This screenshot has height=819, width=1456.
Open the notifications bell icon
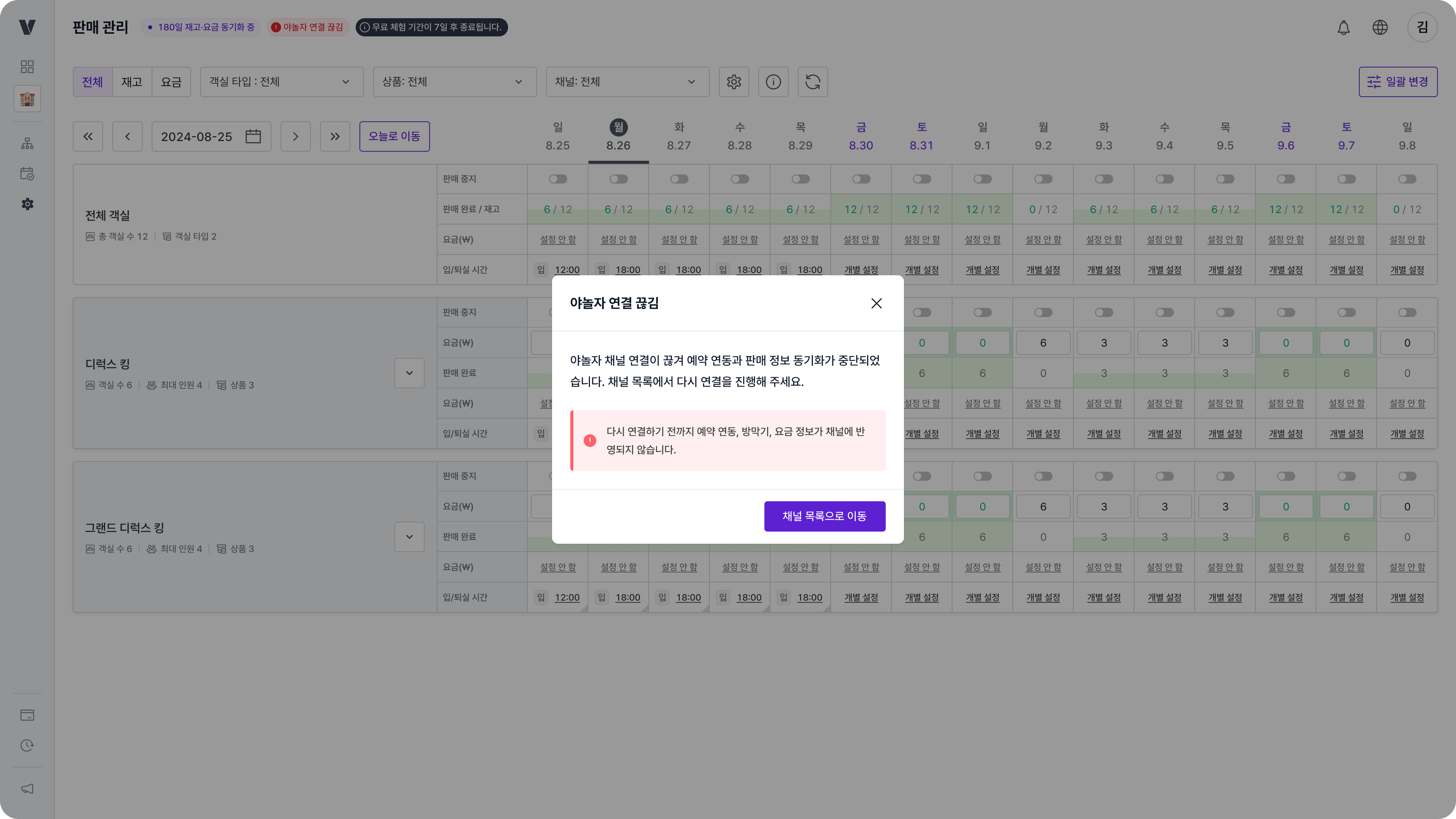(x=1343, y=27)
